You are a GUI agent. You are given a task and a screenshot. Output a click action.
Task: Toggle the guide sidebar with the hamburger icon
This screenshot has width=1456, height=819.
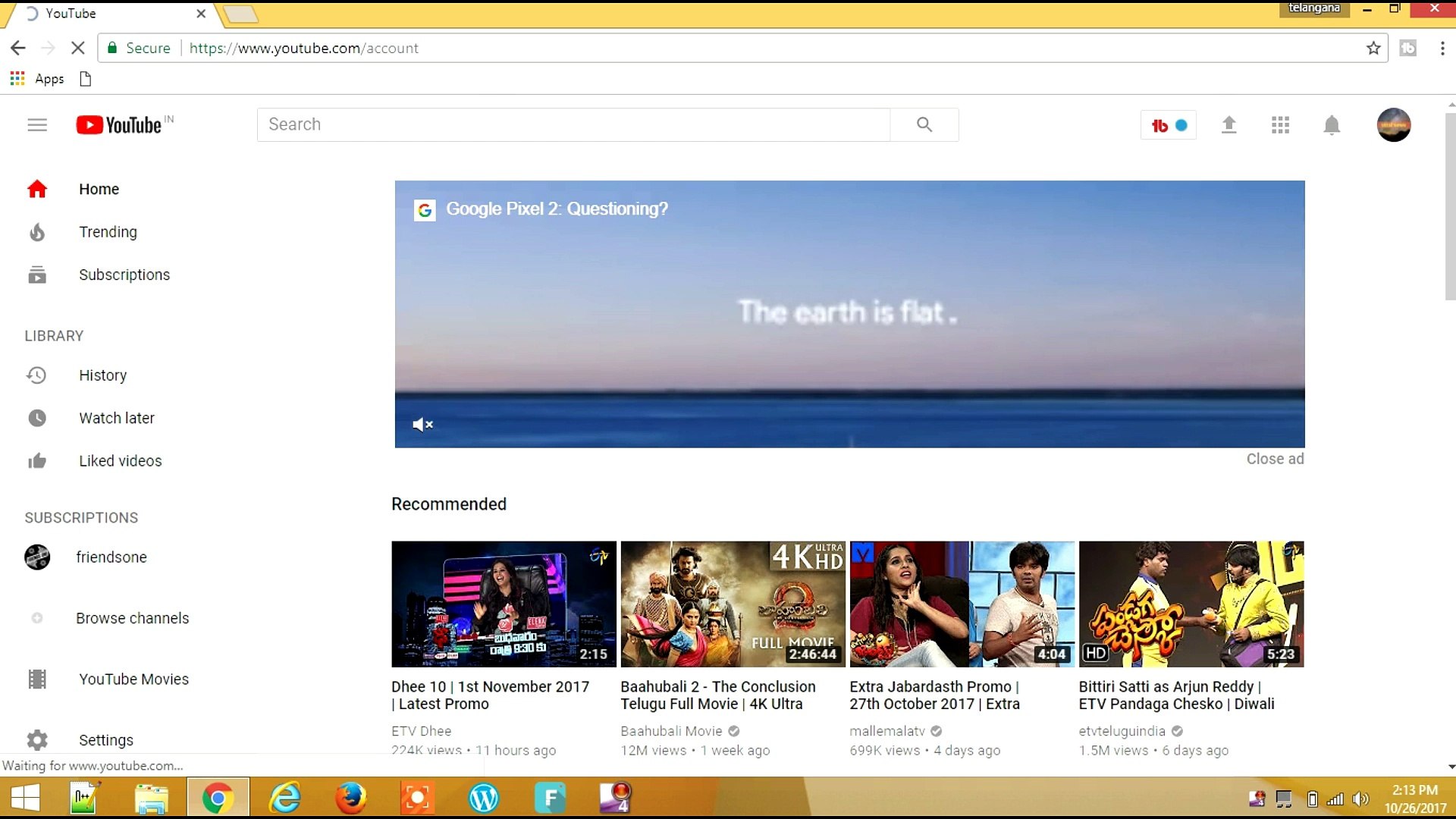pos(37,124)
